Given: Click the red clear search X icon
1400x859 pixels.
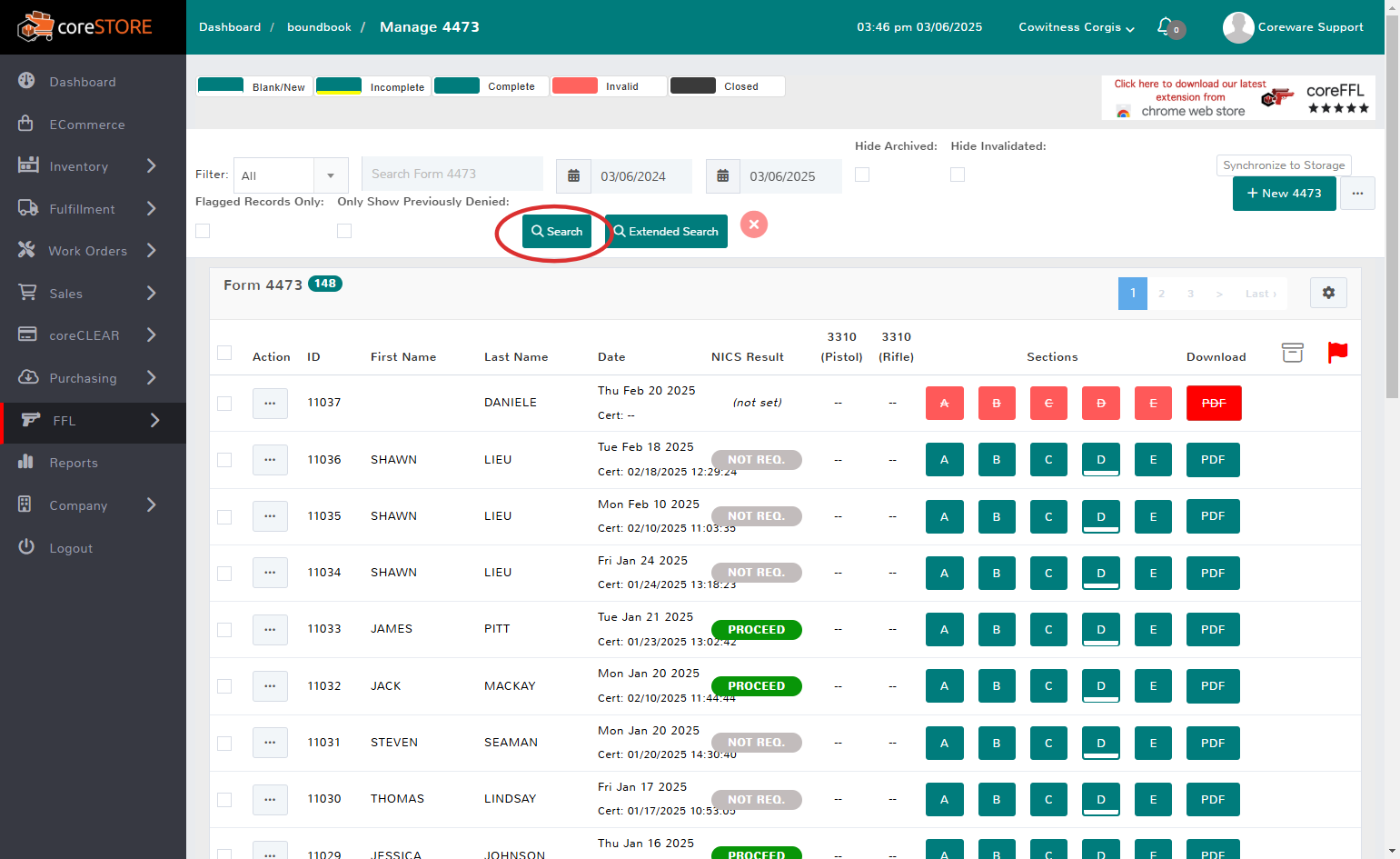Looking at the screenshot, I should click(x=754, y=225).
